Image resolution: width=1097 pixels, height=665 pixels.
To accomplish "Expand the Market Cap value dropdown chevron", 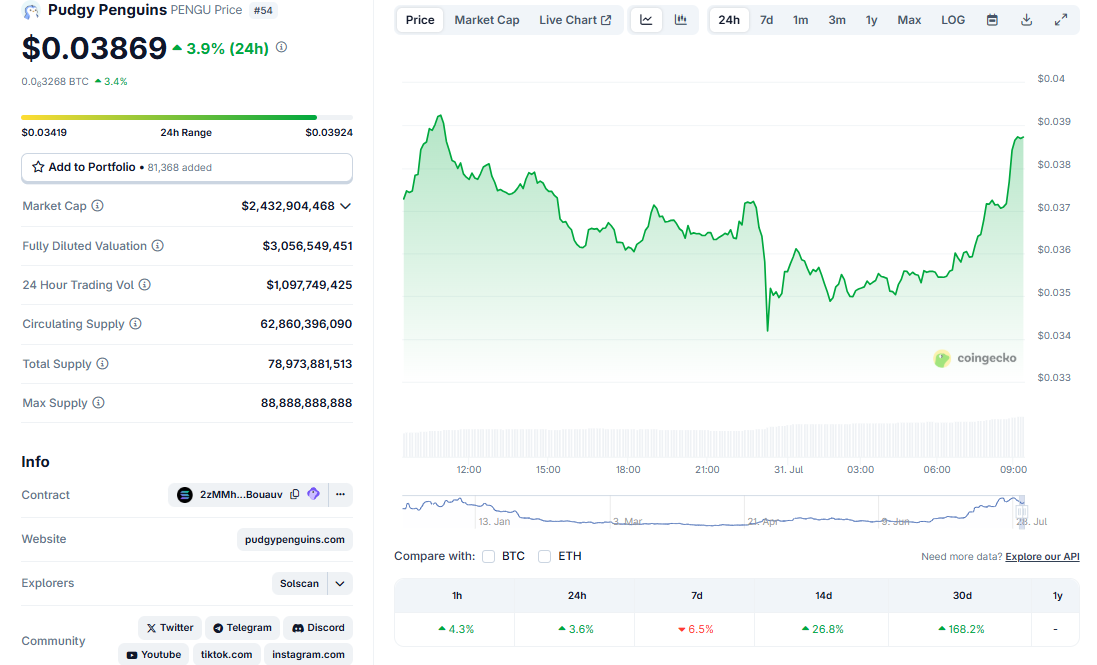I will tap(346, 206).
